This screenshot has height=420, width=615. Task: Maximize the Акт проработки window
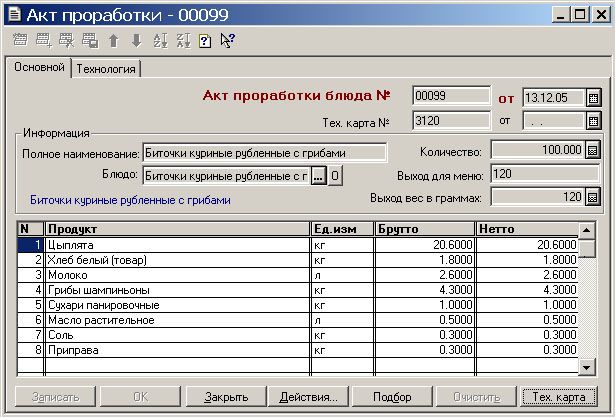[x=580, y=15]
